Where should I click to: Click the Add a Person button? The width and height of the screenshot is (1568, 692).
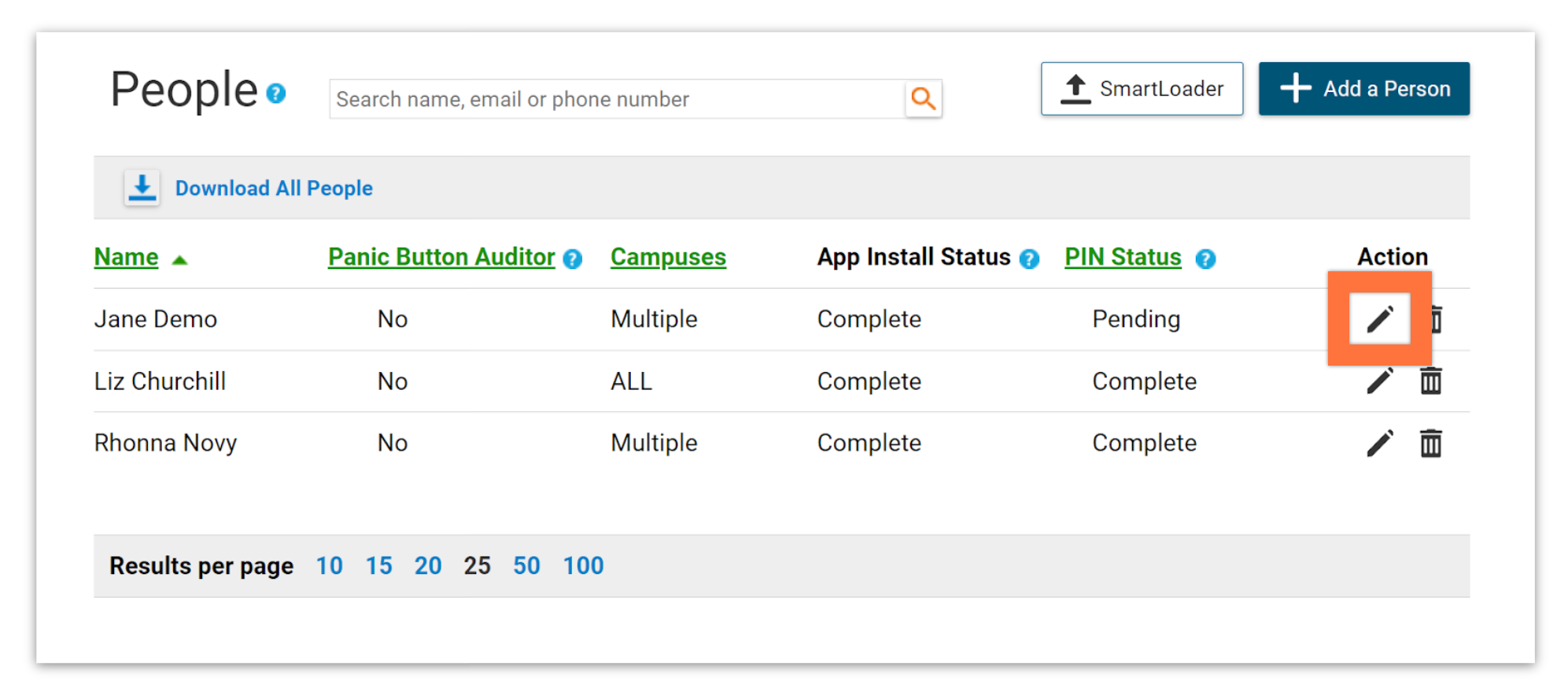tap(1363, 89)
